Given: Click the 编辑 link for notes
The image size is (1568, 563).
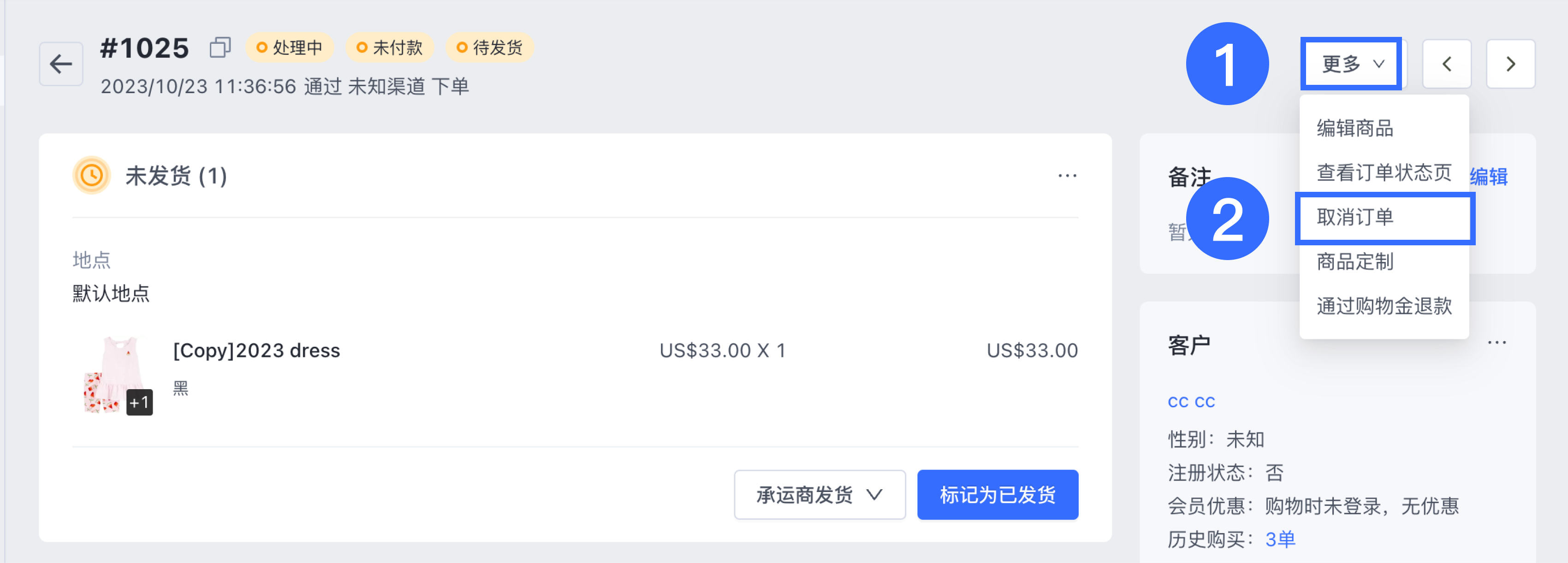Looking at the screenshot, I should (1489, 177).
